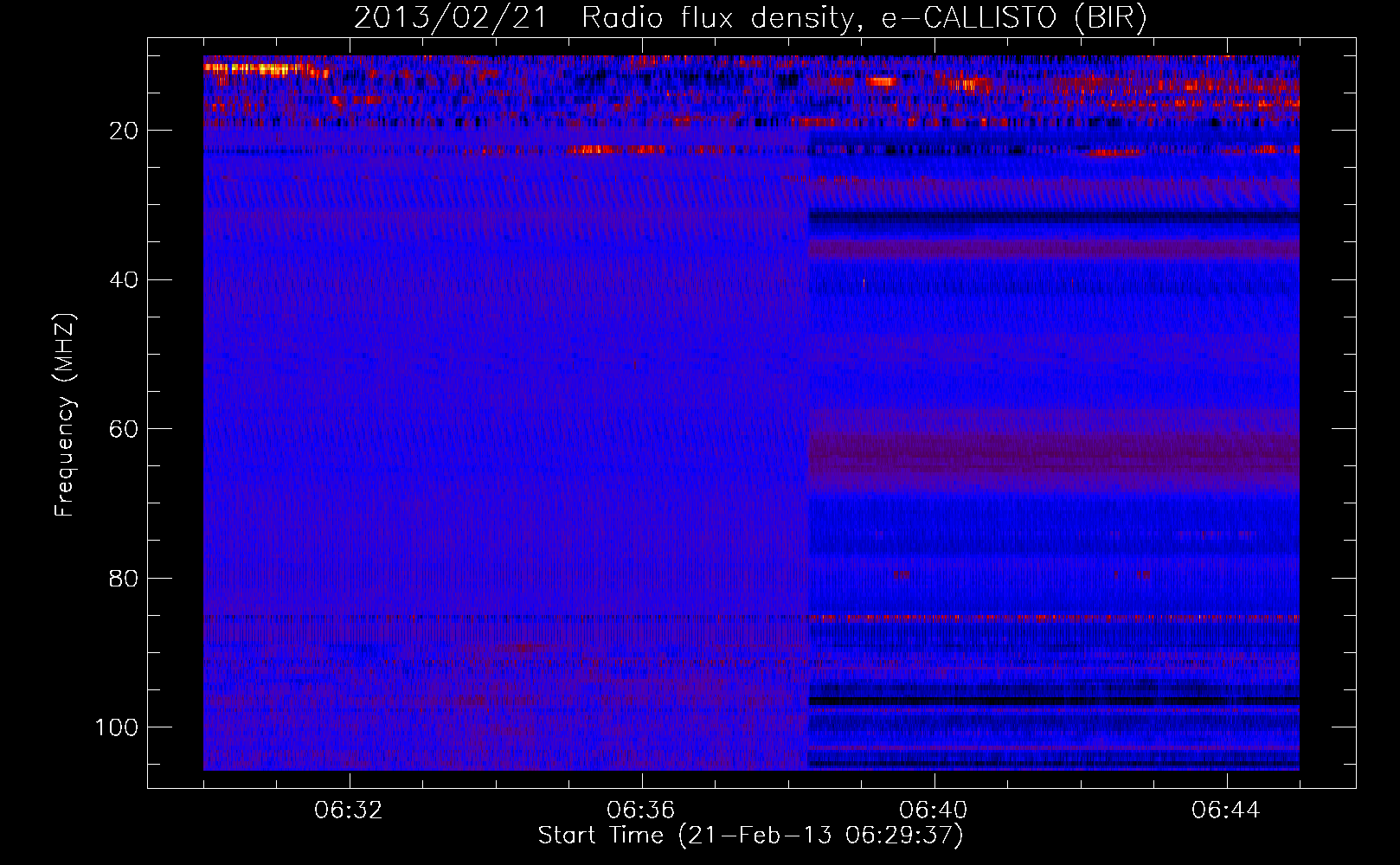Viewport: 1400px width, 865px height.
Task: Click the 20 frequency tick label
Action: click(x=124, y=131)
